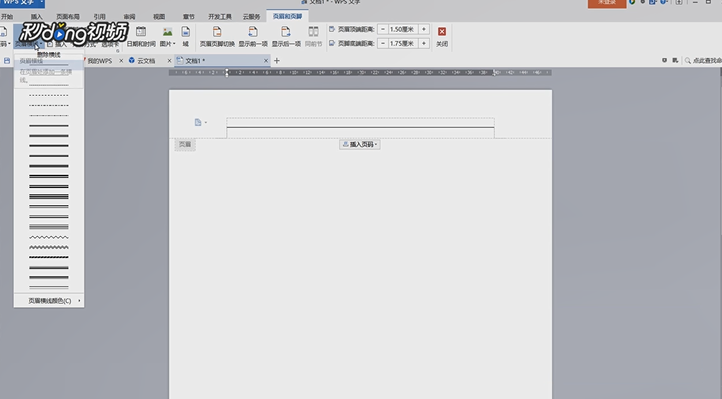The height and width of the screenshot is (399, 722).
Task: Click 页眉页脚切换 header-footer switch icon
Action: coord(217,32)
